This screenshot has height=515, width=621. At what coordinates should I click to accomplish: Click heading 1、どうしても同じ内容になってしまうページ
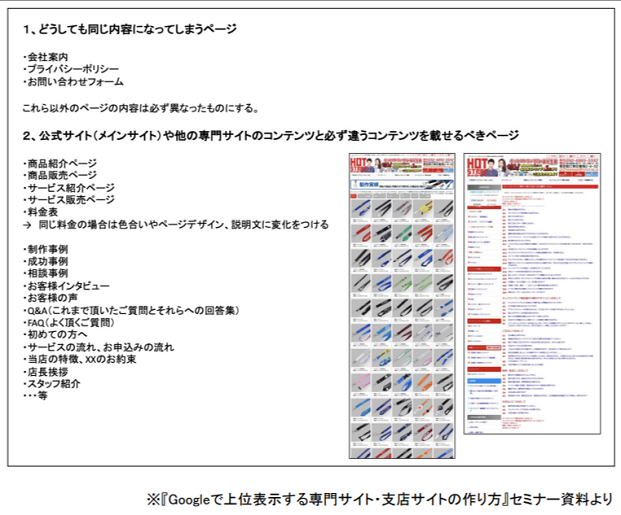point(130,29)
